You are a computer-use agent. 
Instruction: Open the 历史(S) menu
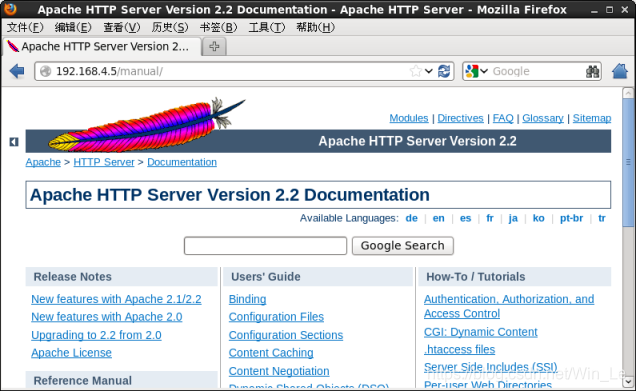tap(170, 27)
